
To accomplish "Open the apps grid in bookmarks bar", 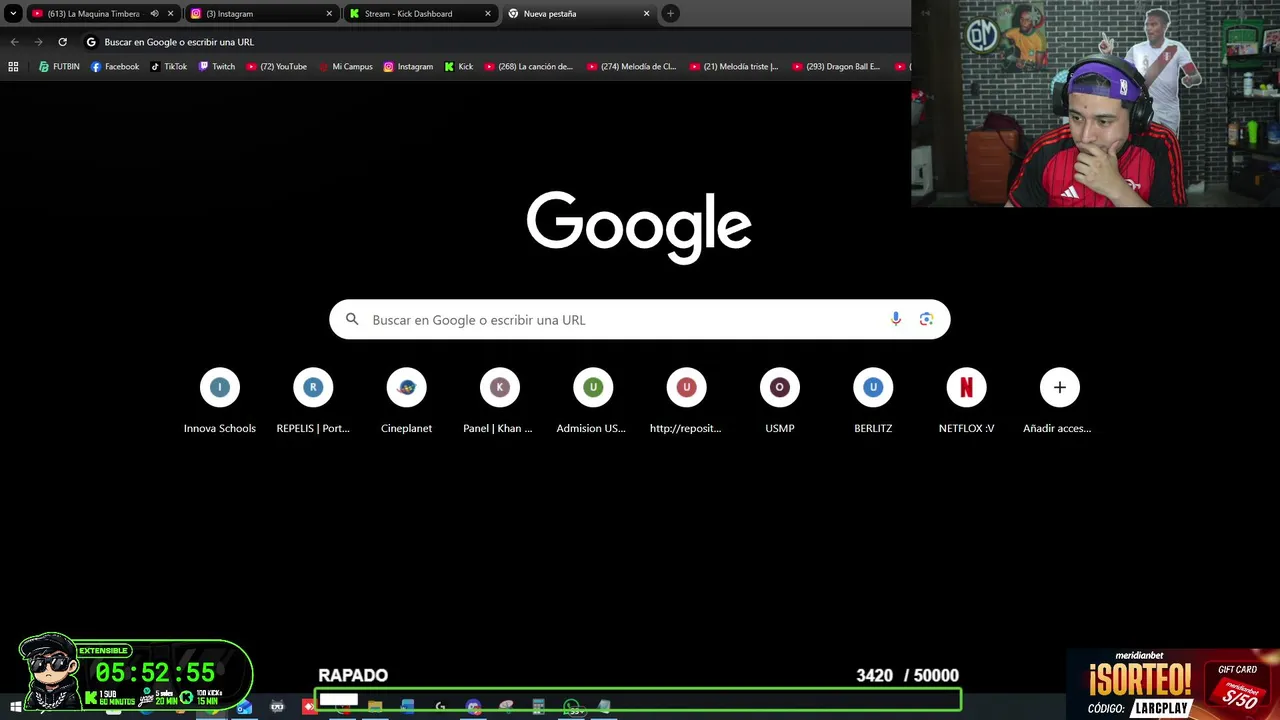I will (x=13, y=67).
